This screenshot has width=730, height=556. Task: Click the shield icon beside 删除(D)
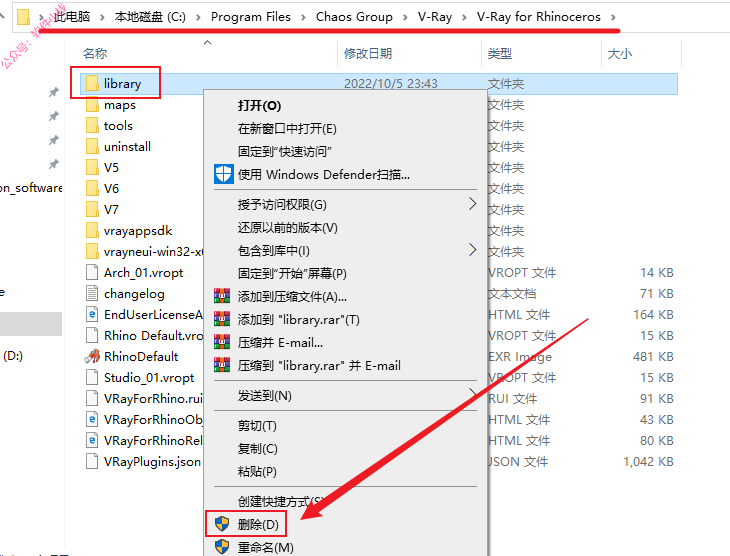(x=222, y=524)
